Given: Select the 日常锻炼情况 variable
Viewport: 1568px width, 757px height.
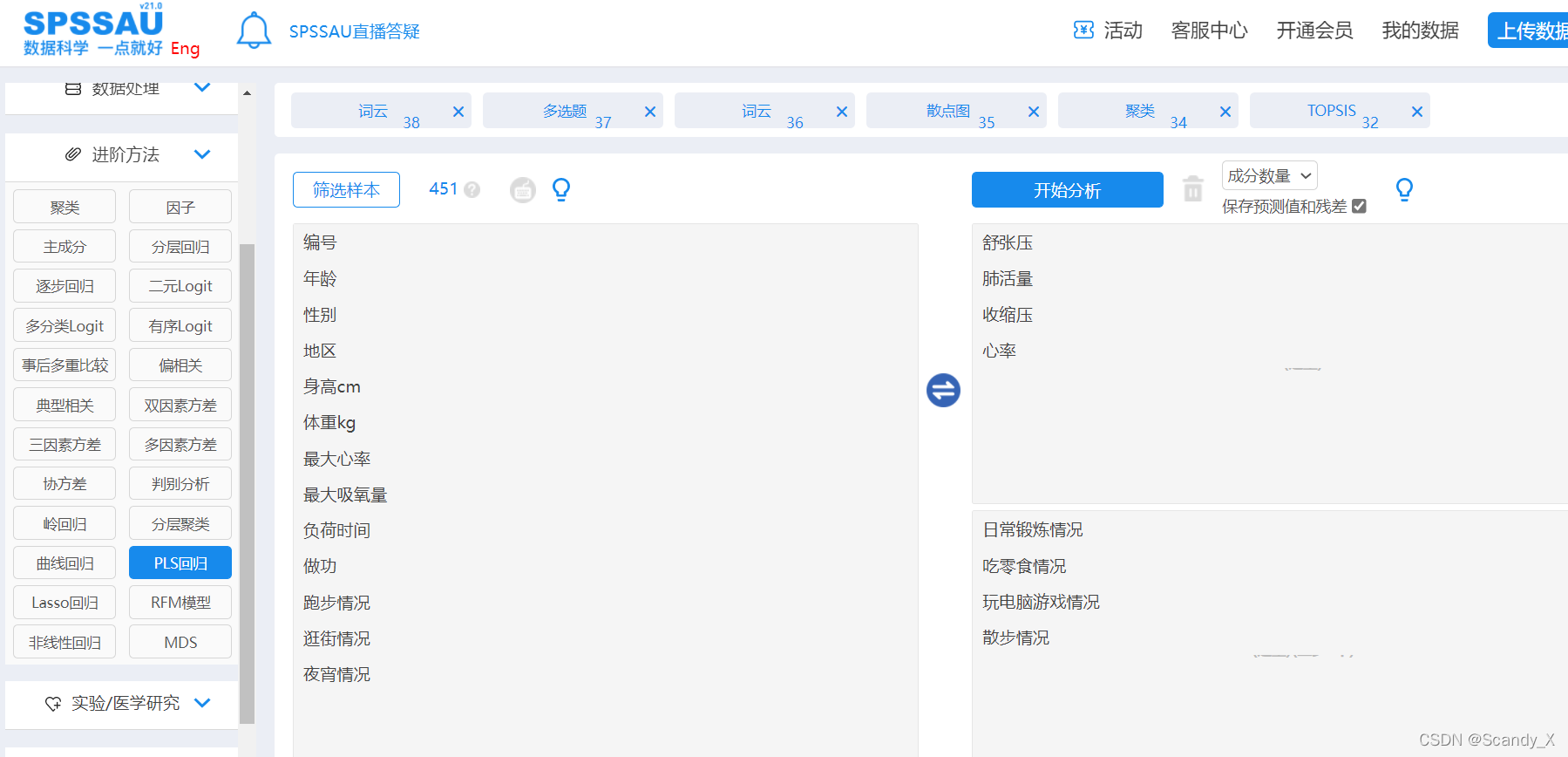Looking at the screenshot, I should (x=1033, y=530).
